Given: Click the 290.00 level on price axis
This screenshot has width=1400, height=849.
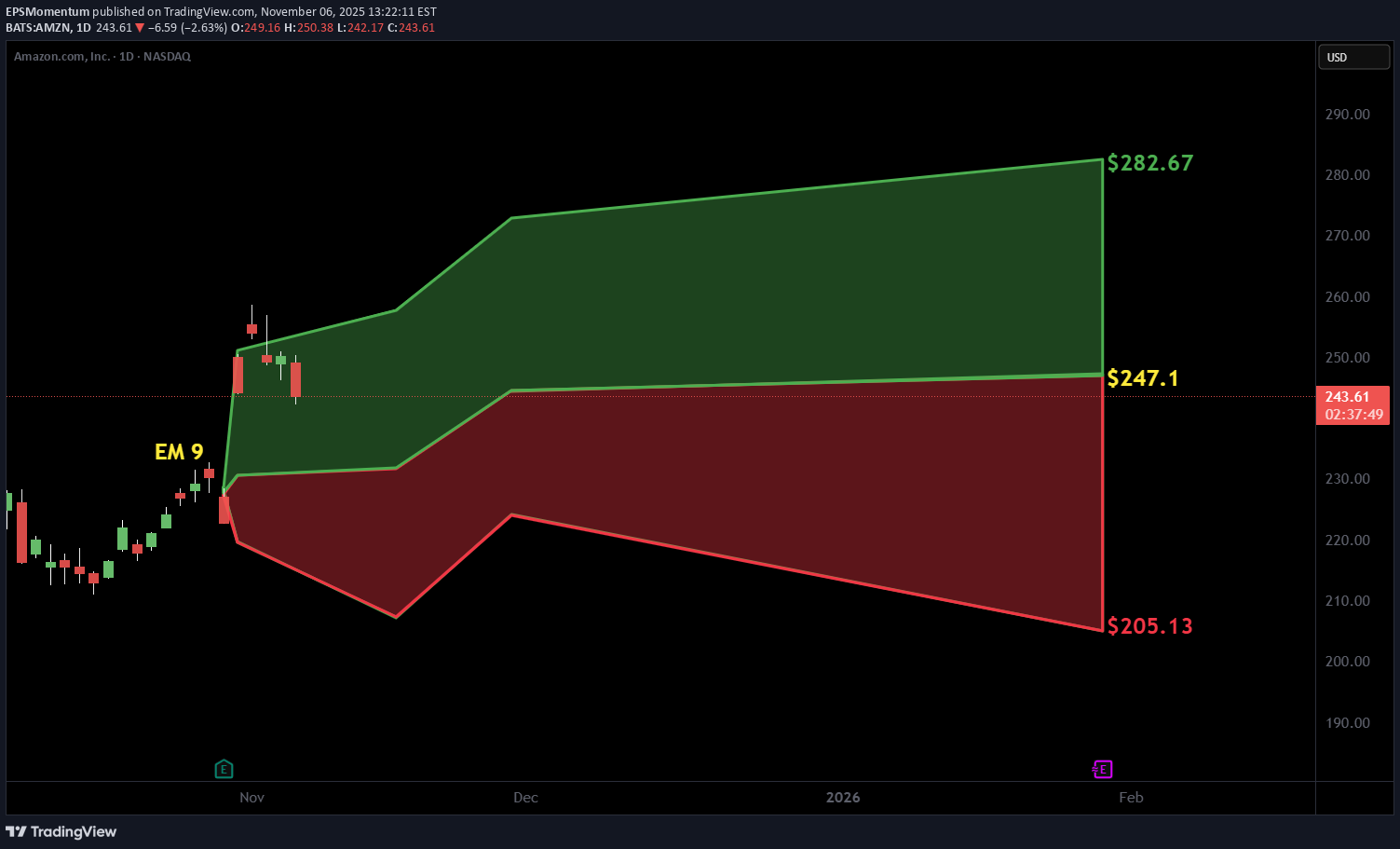Looking at the screenshot, I should tap(1347, 114).
